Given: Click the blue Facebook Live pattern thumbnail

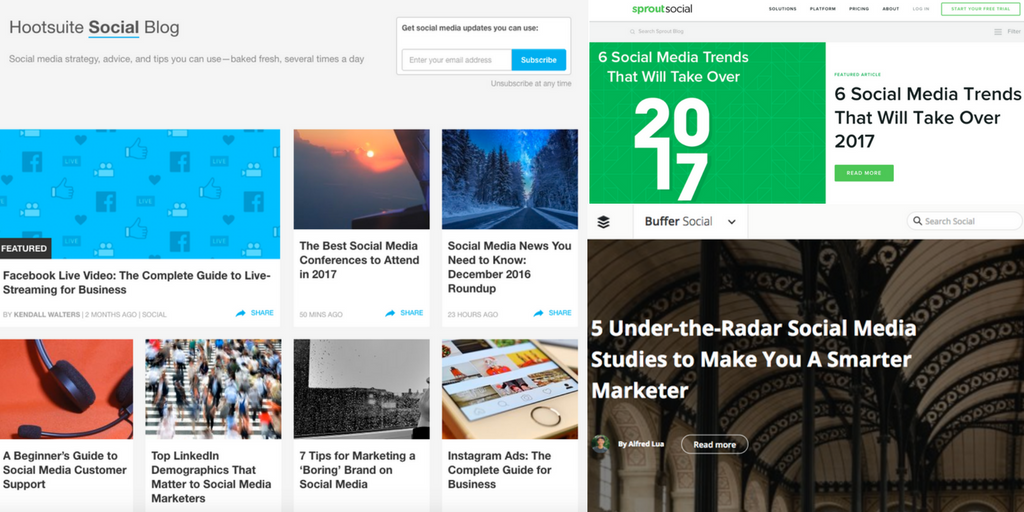Looking at the screenshot, I should [140, 194].
